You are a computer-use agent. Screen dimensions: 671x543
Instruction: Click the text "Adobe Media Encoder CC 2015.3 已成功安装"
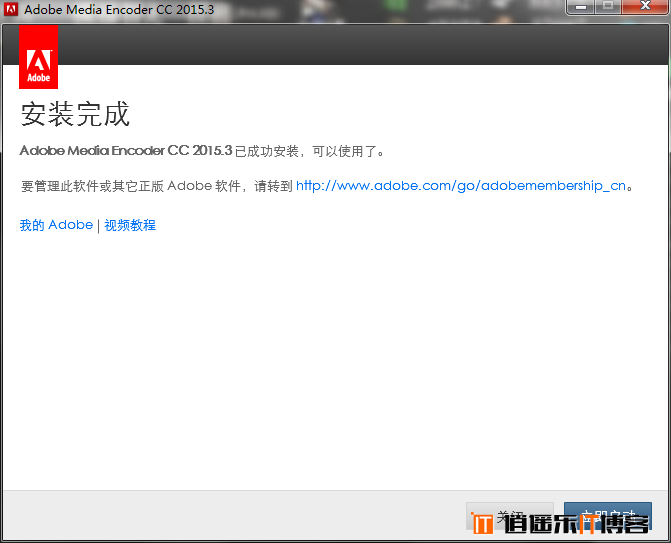pos(159,151)
